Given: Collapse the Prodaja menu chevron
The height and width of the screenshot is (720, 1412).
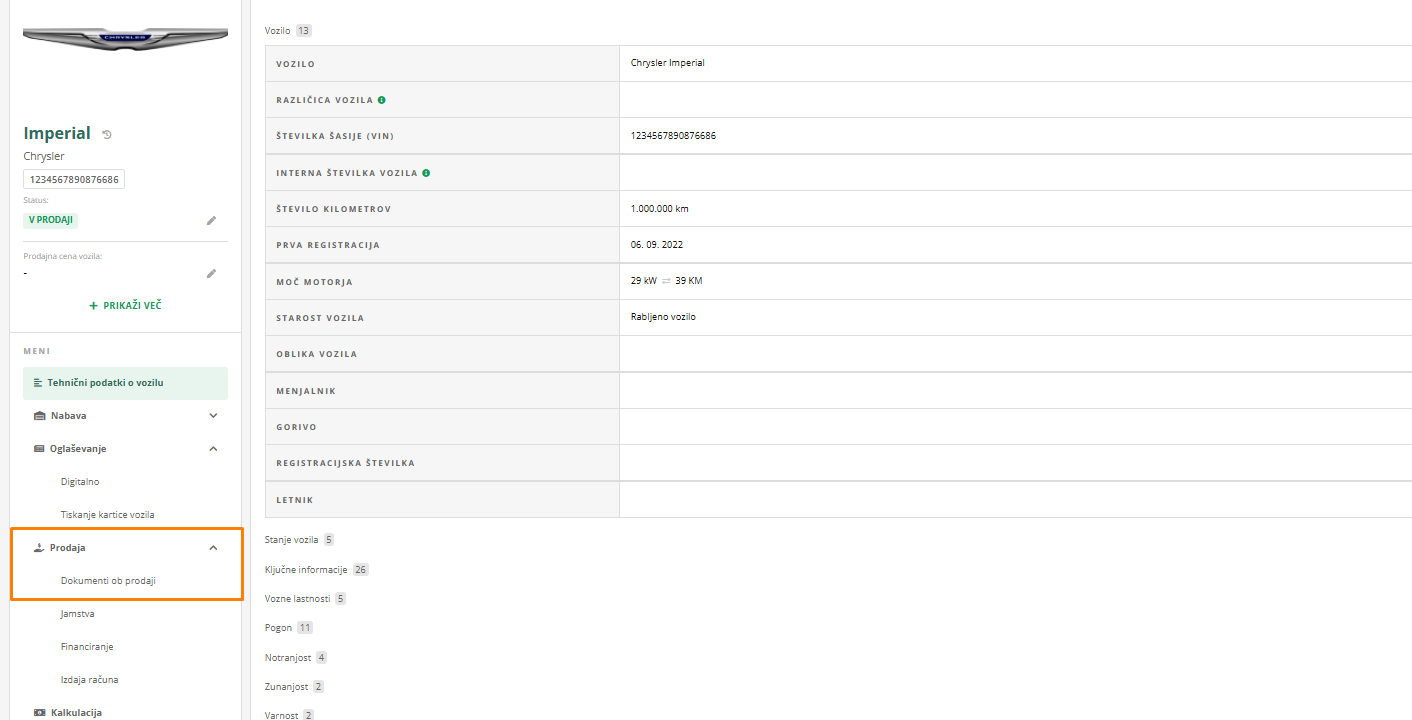Looking at the screenshot, I should [x=213, y=548].
